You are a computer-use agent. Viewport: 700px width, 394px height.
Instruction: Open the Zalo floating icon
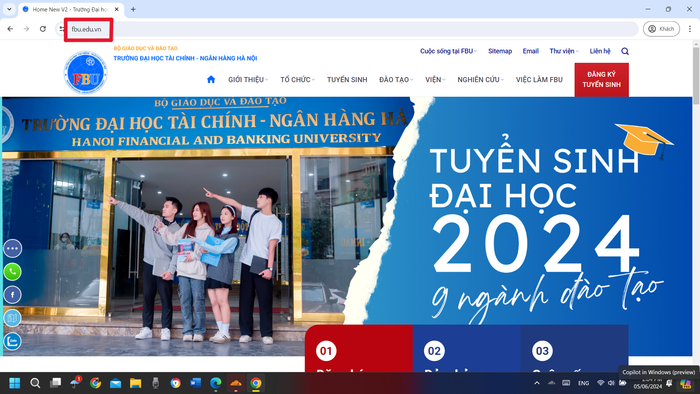(x=12, y=341)
